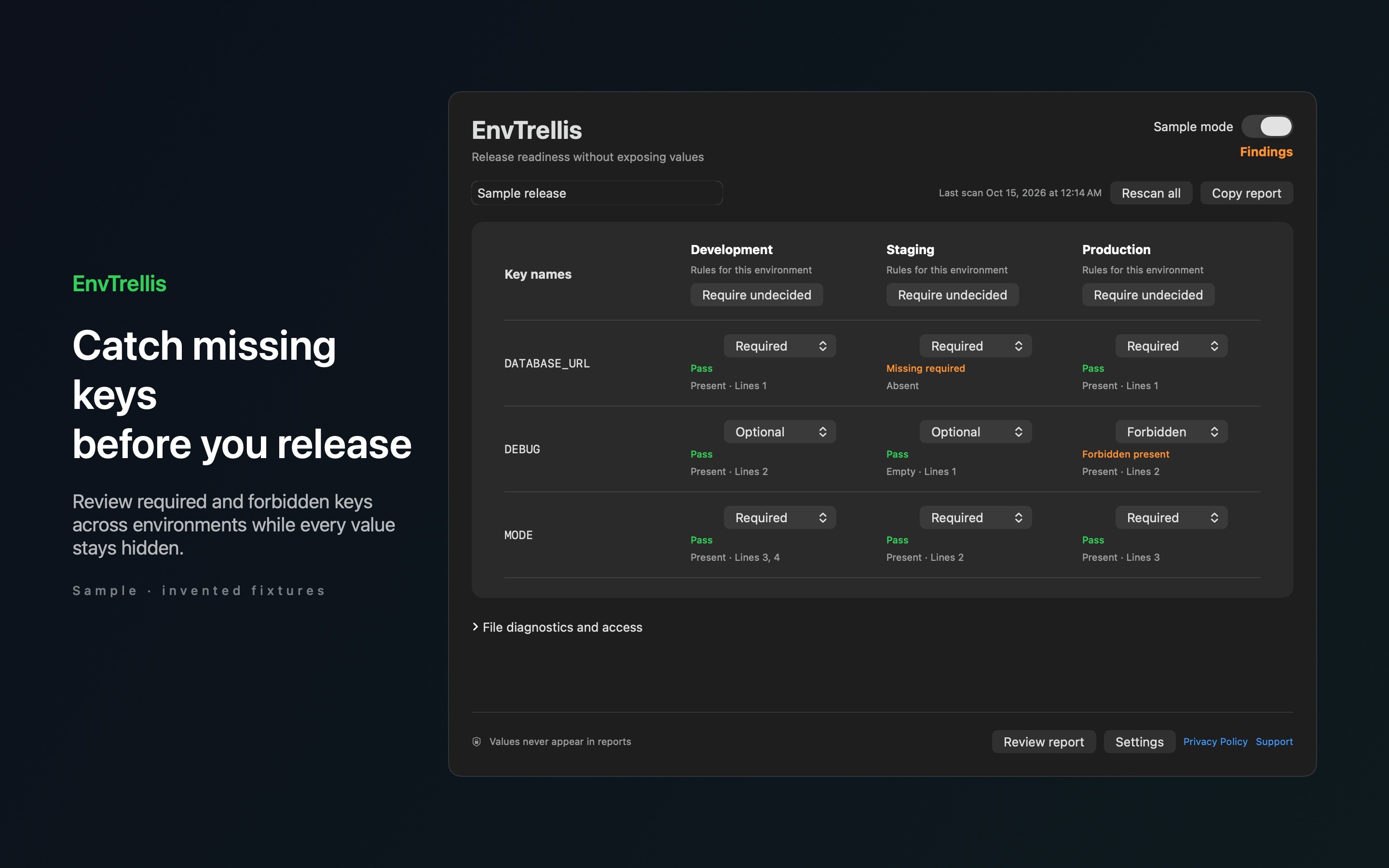Image resolution: width=1389 pixels, height=868 pixels.
Task: Click the Production column heading
Action: point(1116,249)
